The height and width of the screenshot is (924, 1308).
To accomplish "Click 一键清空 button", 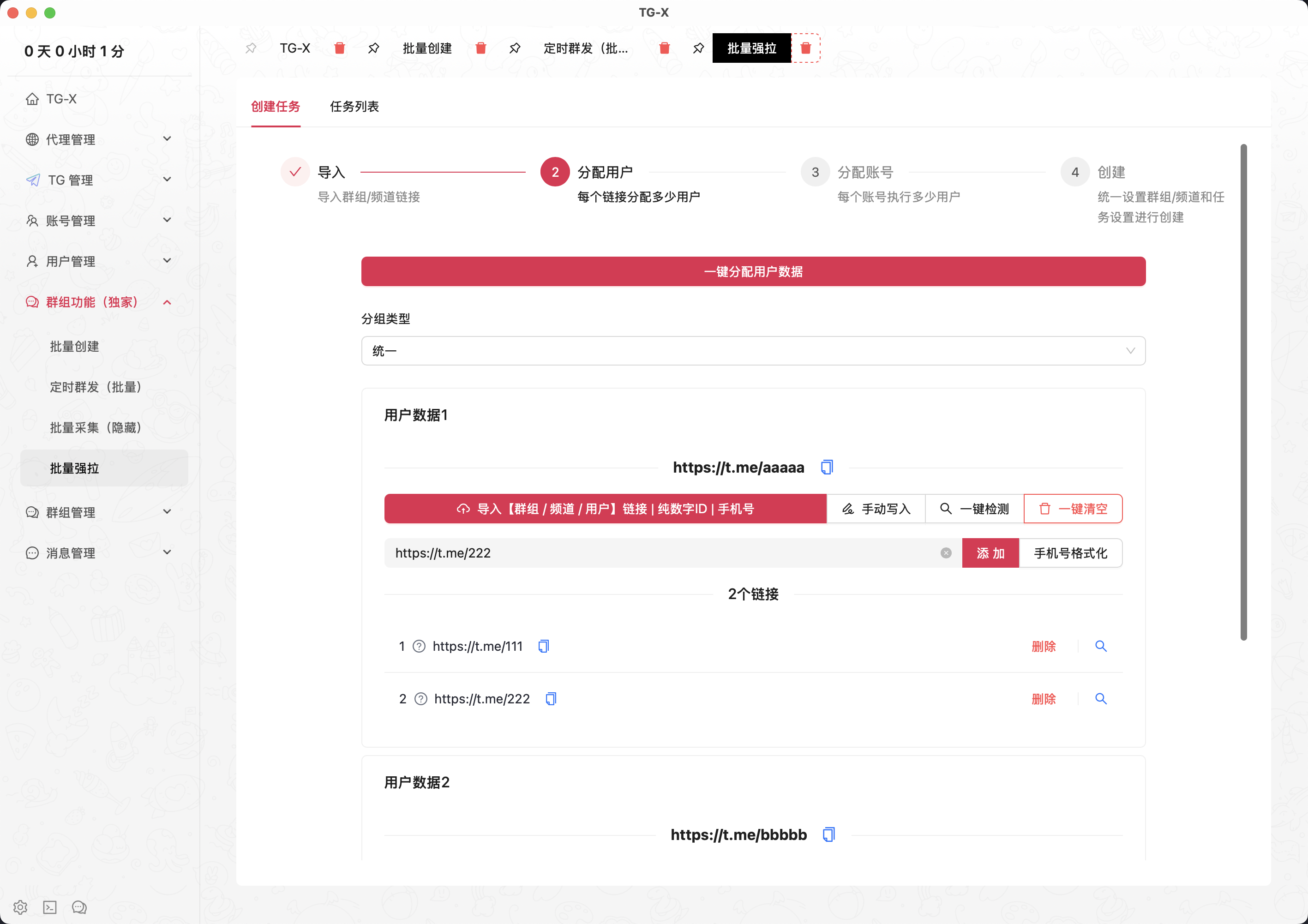I will 1073,509.
